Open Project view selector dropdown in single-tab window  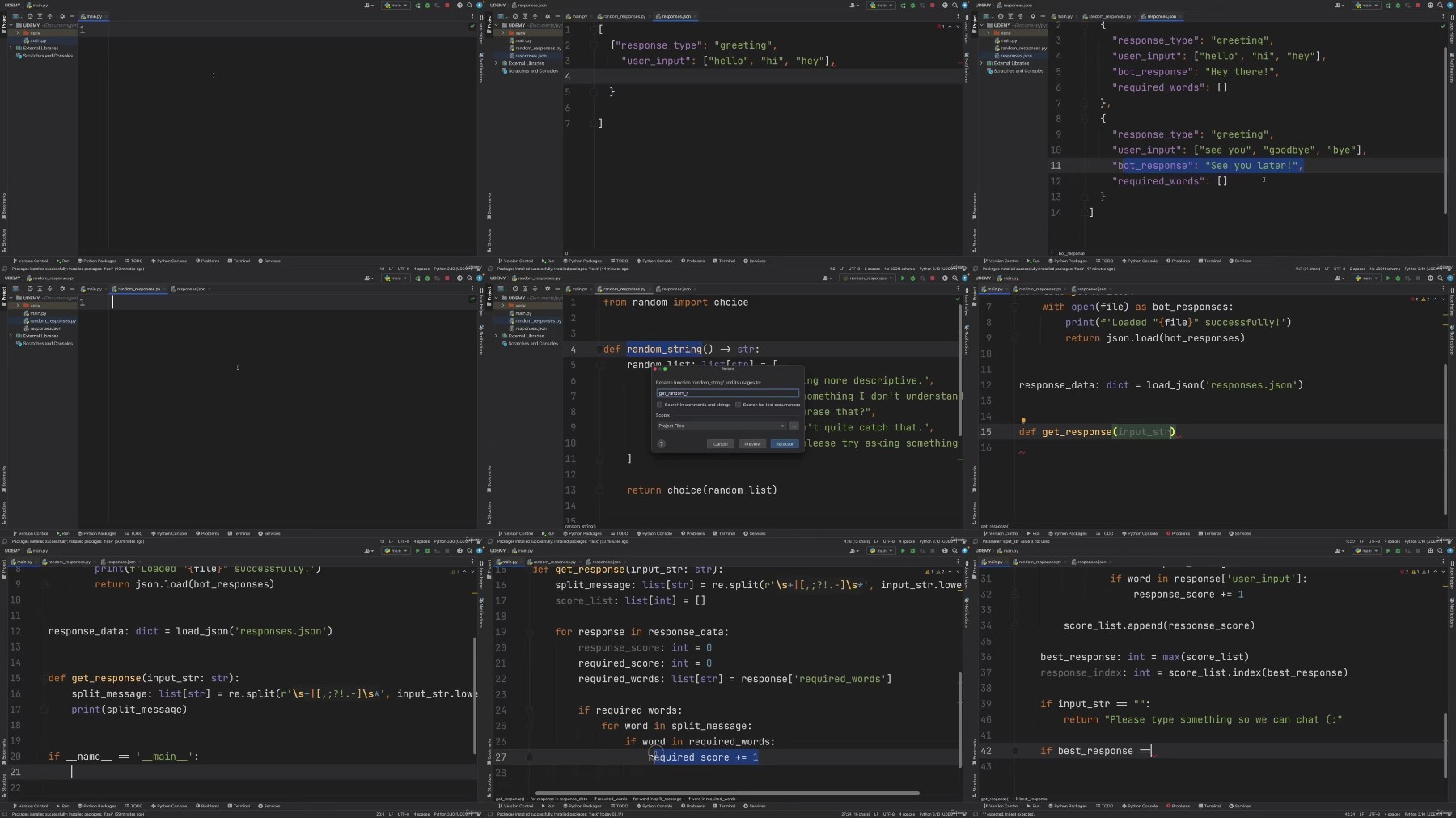click(x=18, y=16)
